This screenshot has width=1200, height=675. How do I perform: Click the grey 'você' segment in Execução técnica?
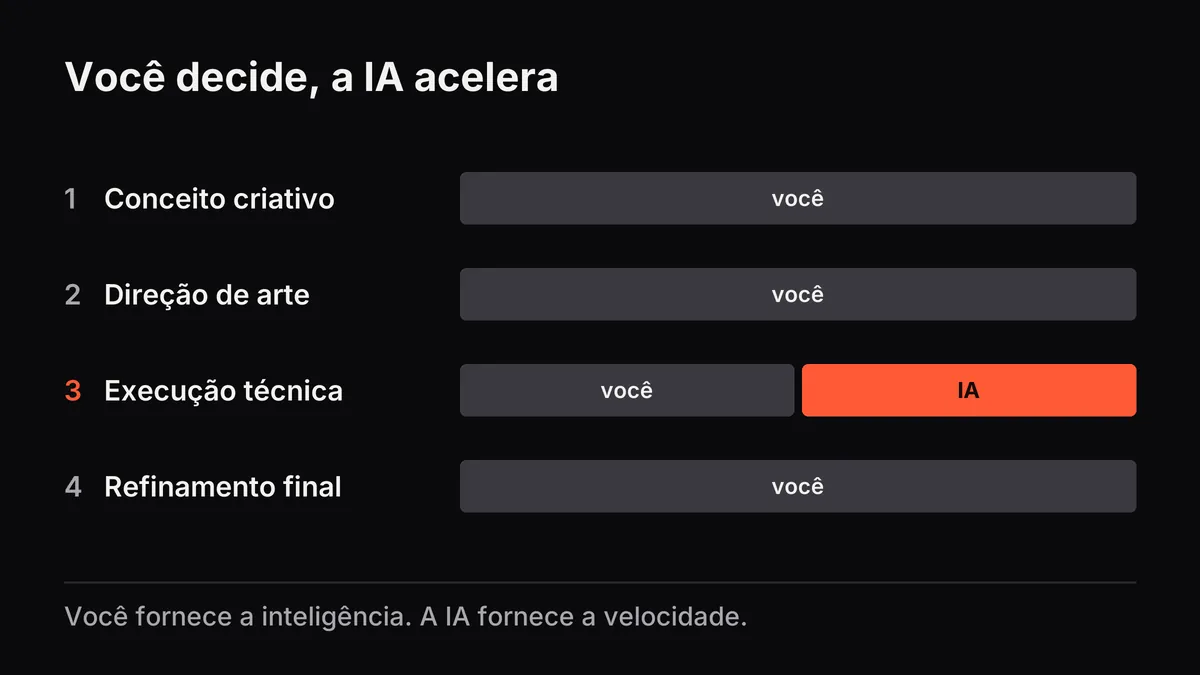(x=627, y=390)
